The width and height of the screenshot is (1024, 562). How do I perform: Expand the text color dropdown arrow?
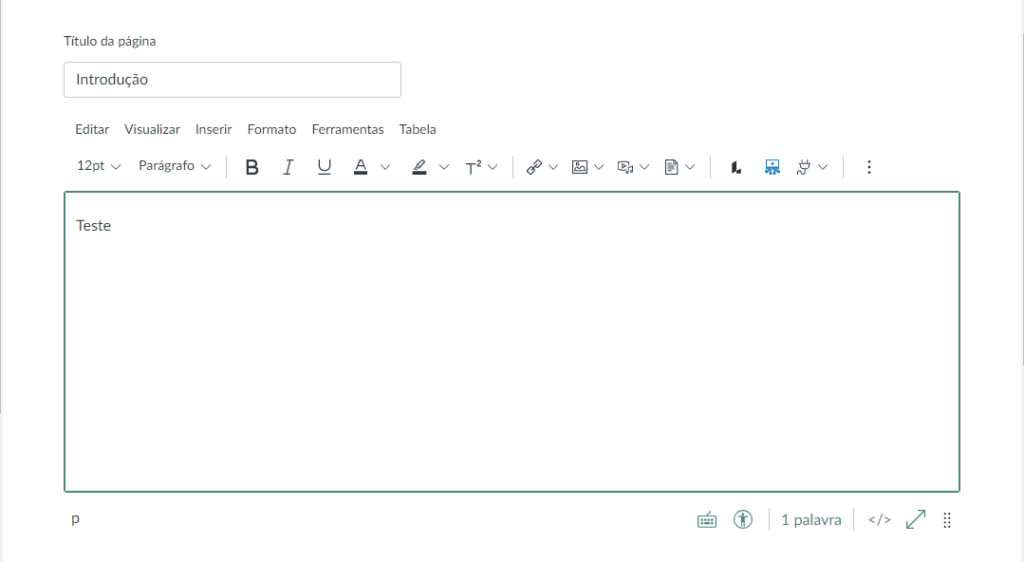[385, 167]
